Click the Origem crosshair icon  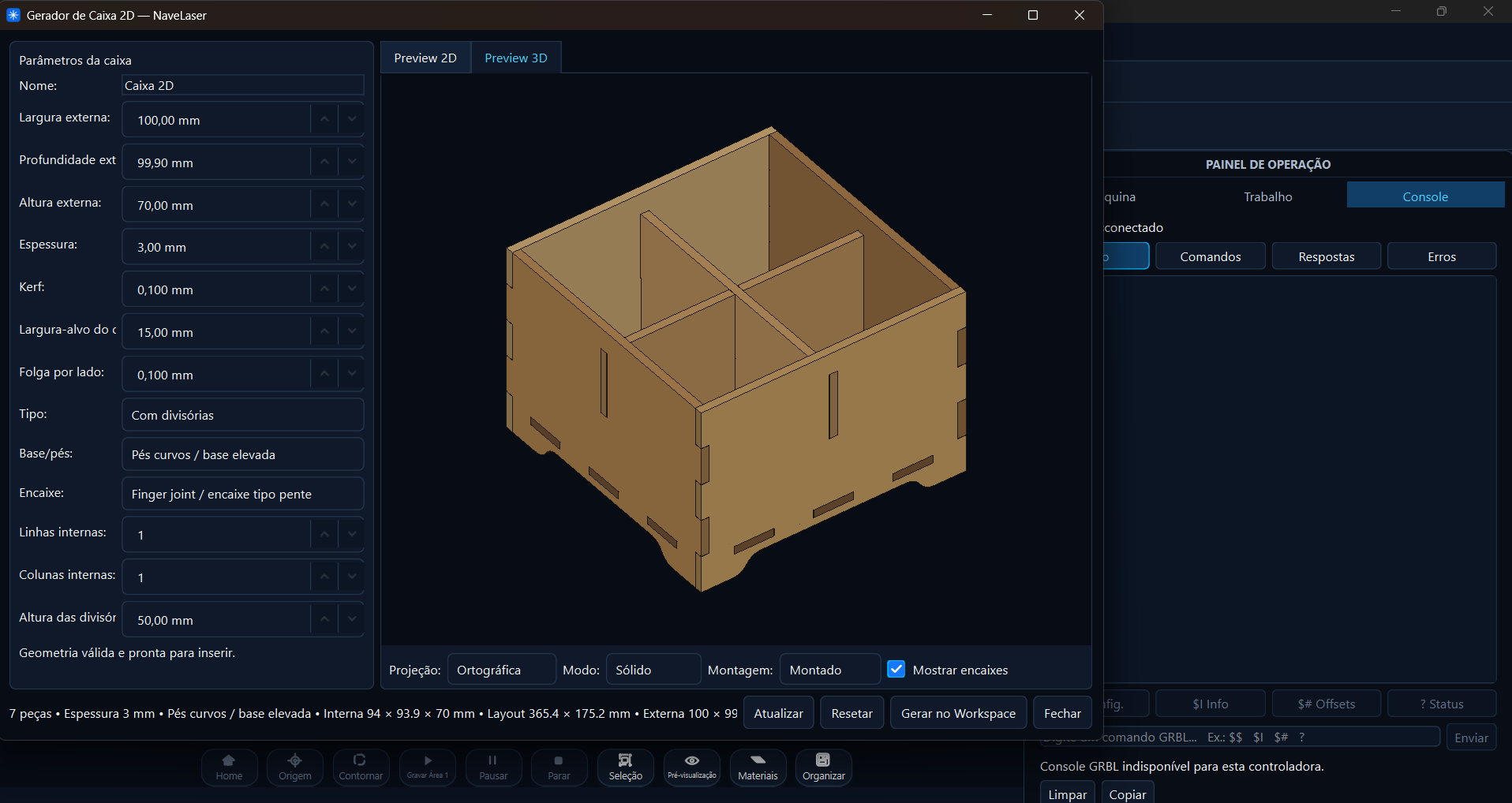(x=295, y=767)
